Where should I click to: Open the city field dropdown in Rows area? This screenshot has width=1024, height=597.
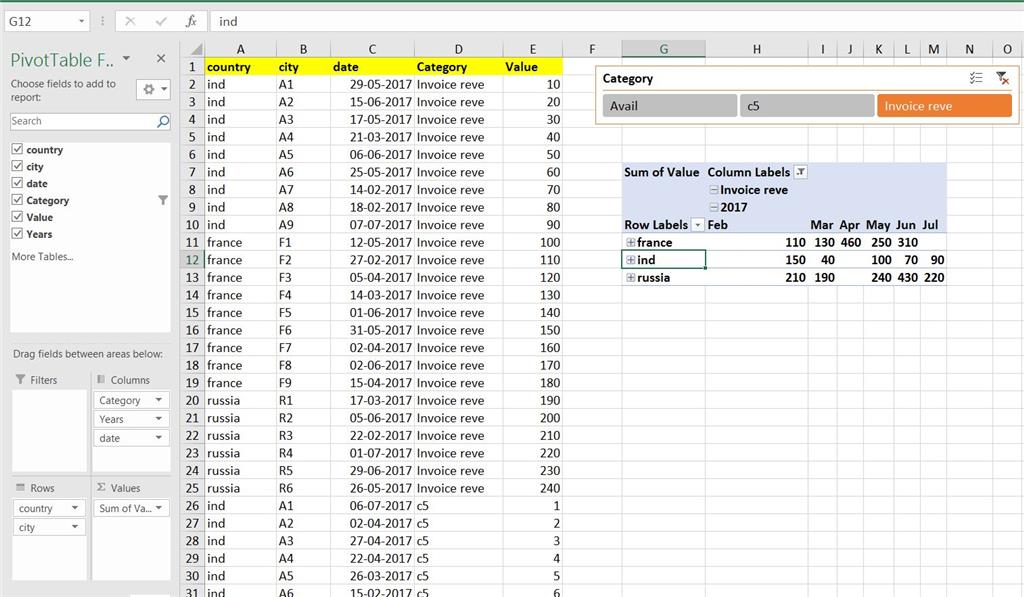click(x=75, y=526)
